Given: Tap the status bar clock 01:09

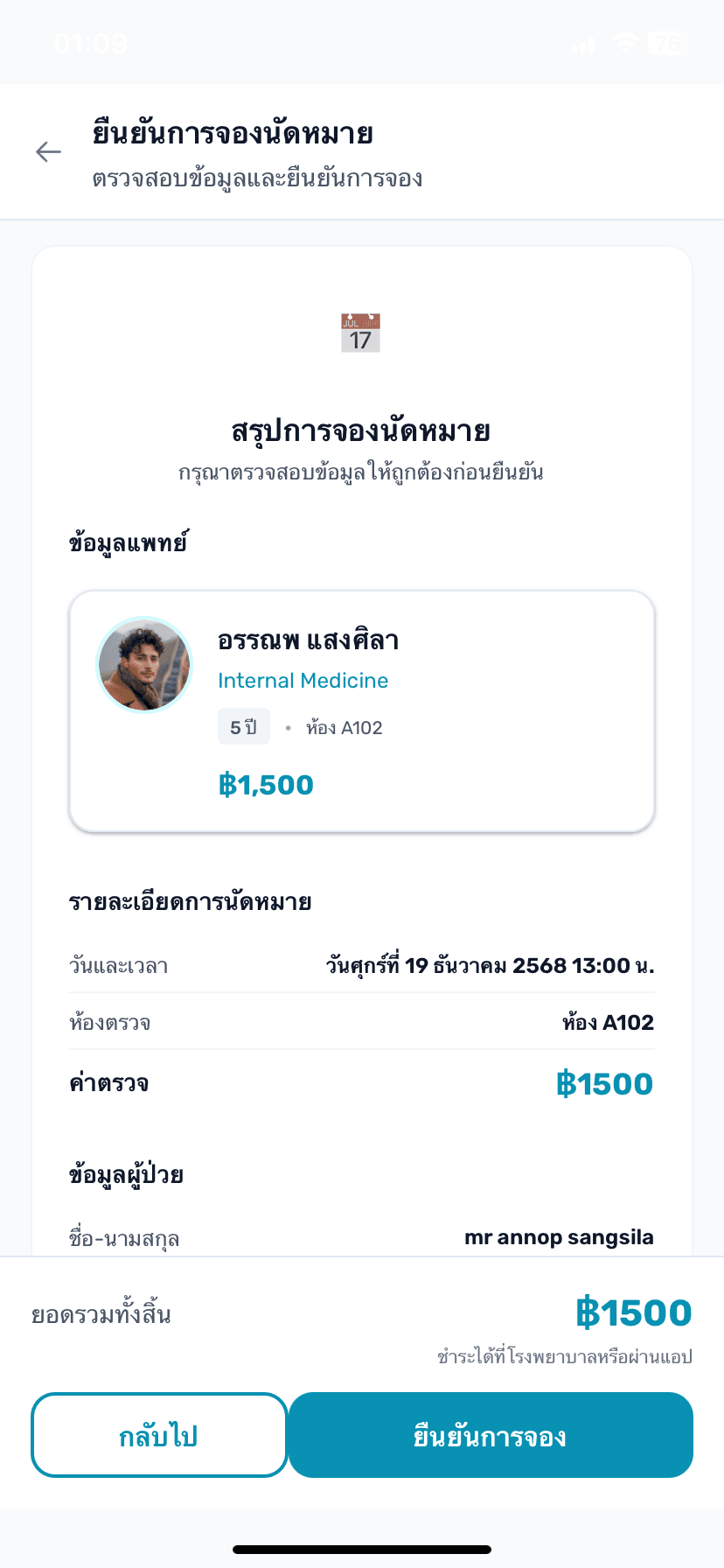Looking at the screenshot, I should point(90,44).
